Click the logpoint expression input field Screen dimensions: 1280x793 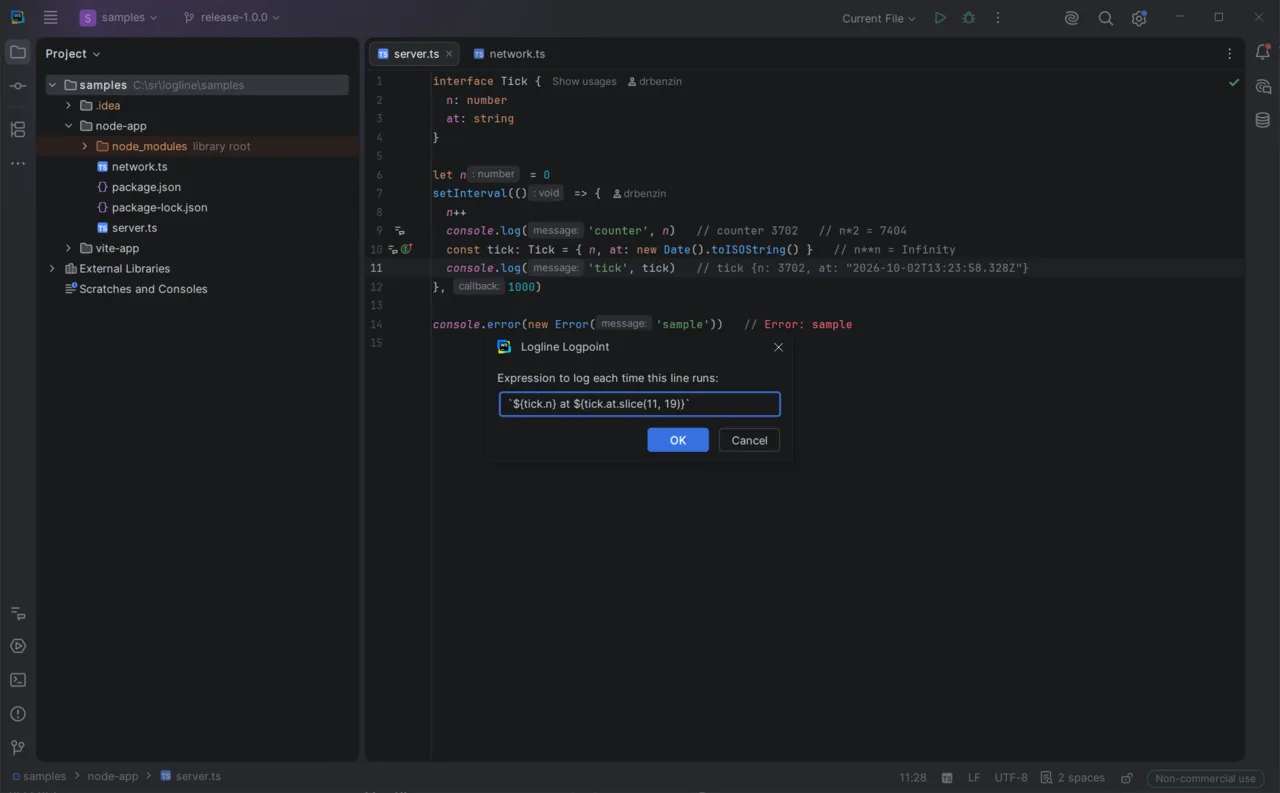640,404
